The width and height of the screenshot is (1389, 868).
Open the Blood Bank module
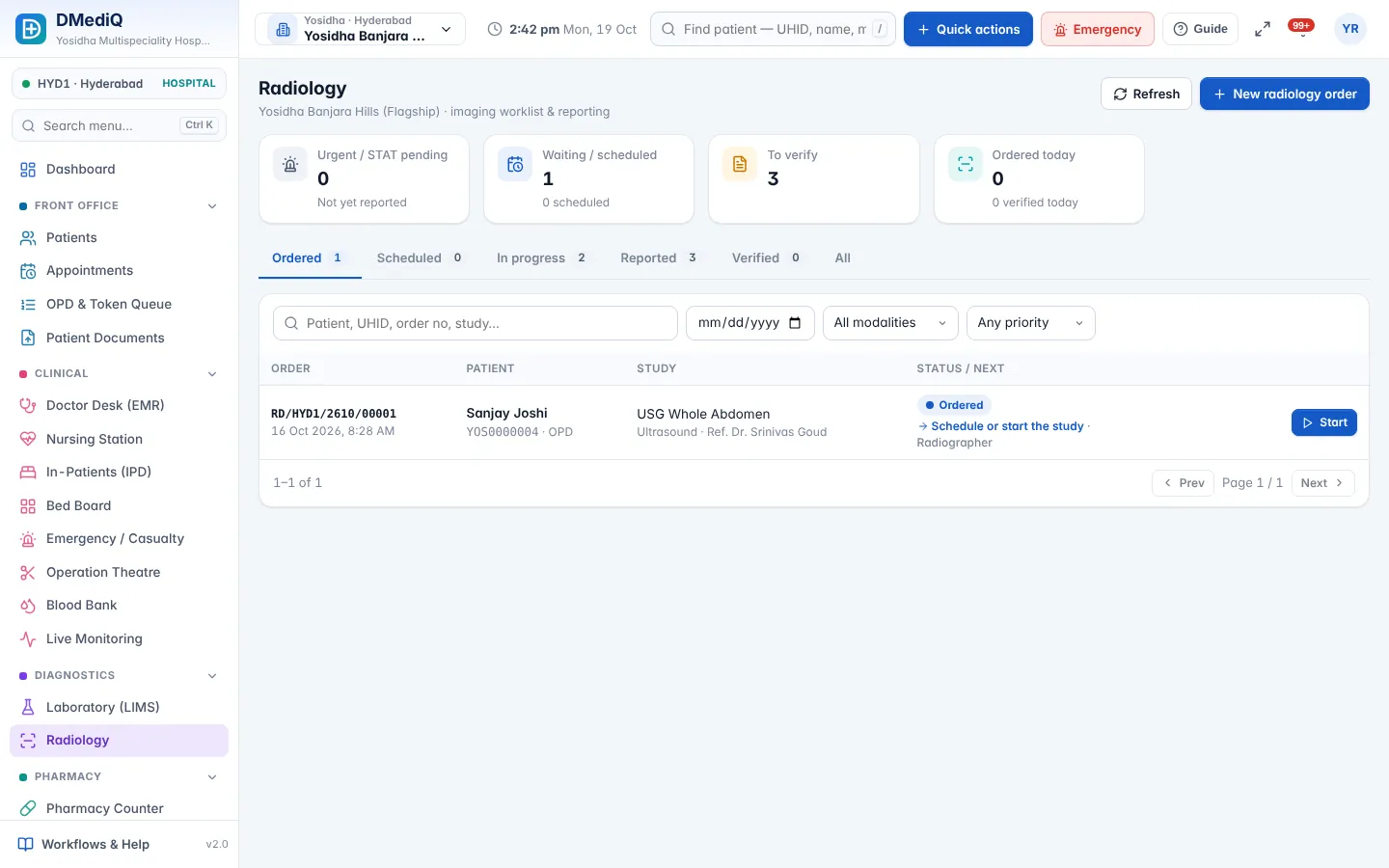point(119,606)
